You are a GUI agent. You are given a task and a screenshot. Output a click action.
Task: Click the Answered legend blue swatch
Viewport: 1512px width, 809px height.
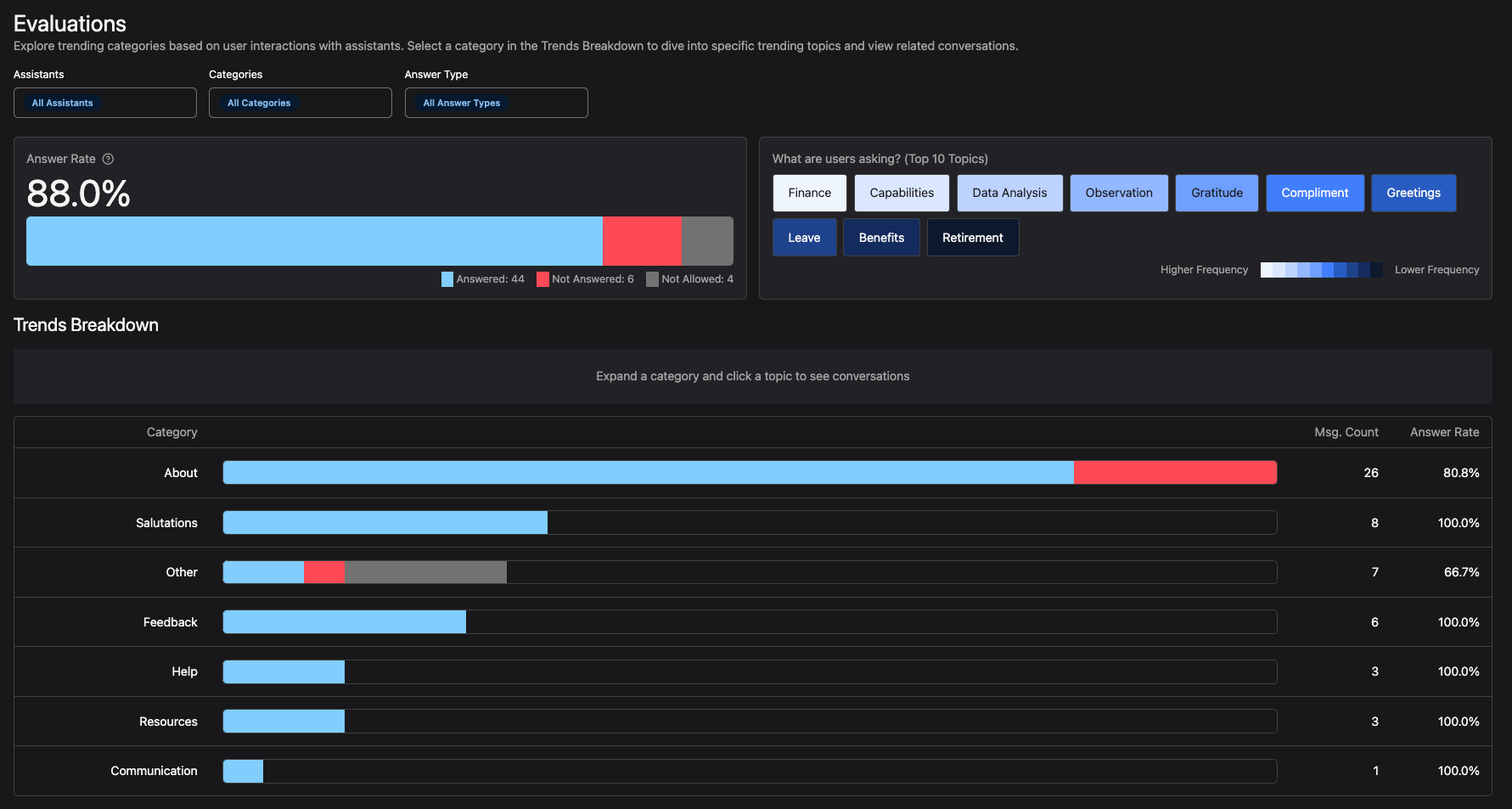pyautogui.click(x=447, y=279)
